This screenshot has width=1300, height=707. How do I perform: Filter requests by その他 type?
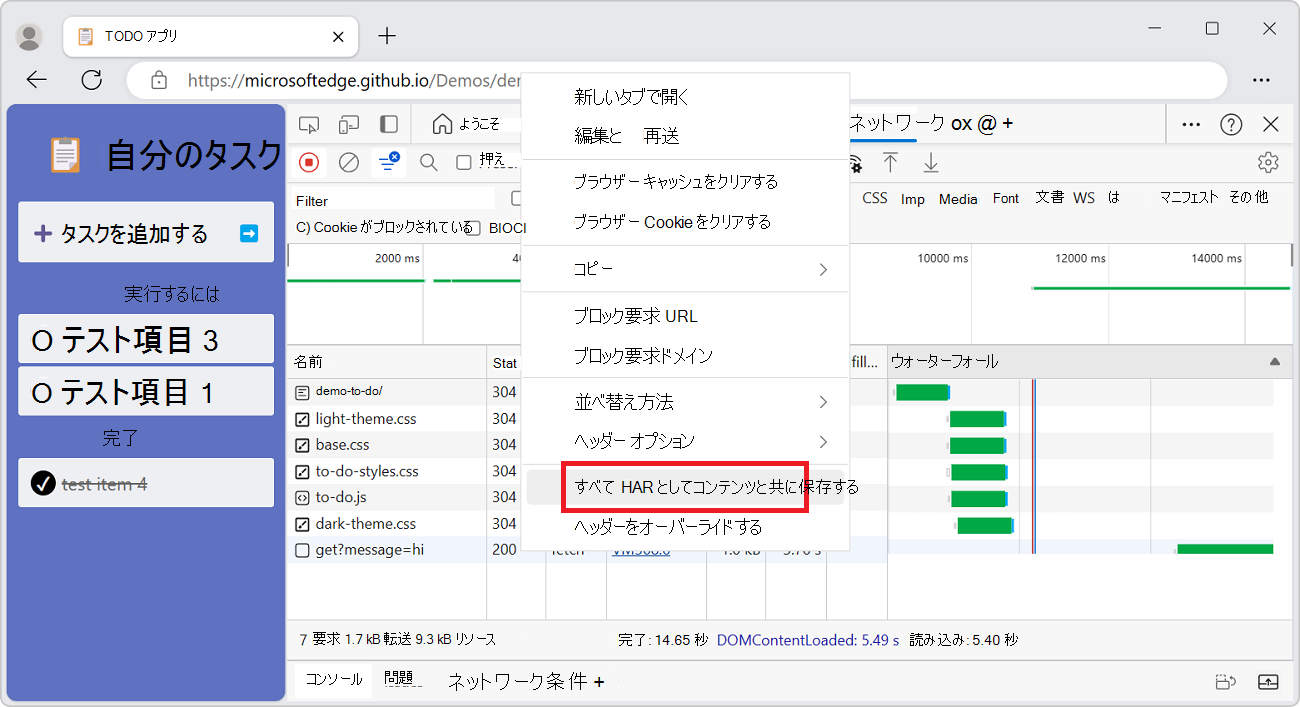click(x=1248, y=198)
